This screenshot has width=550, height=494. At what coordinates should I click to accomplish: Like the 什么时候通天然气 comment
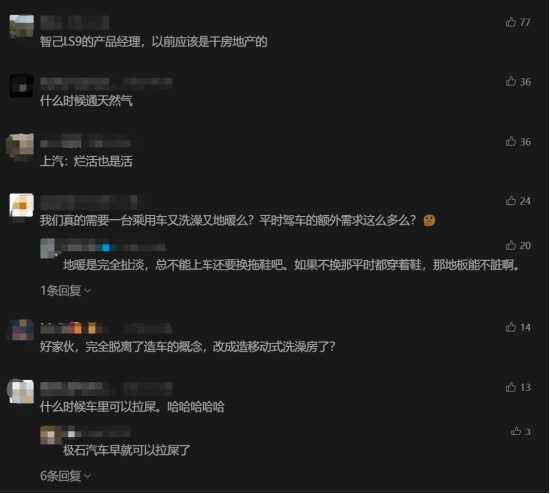511,81
